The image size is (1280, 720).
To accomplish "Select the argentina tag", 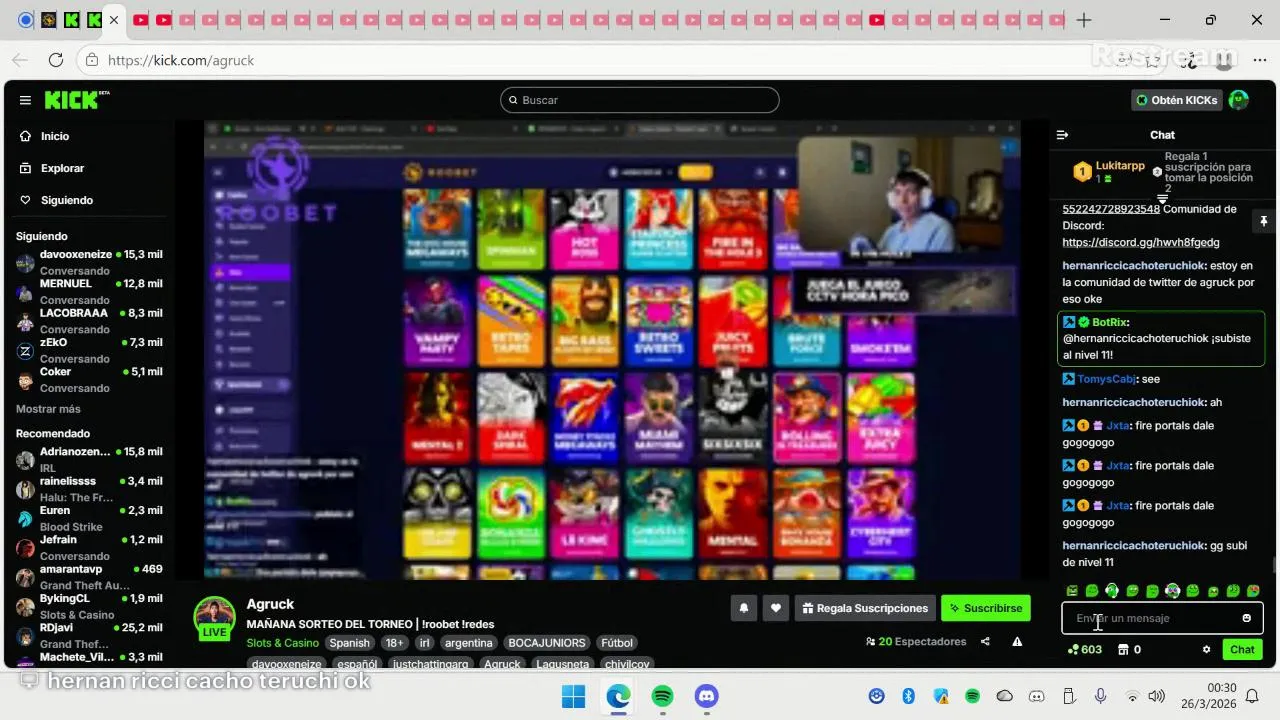I will [469, 643].
